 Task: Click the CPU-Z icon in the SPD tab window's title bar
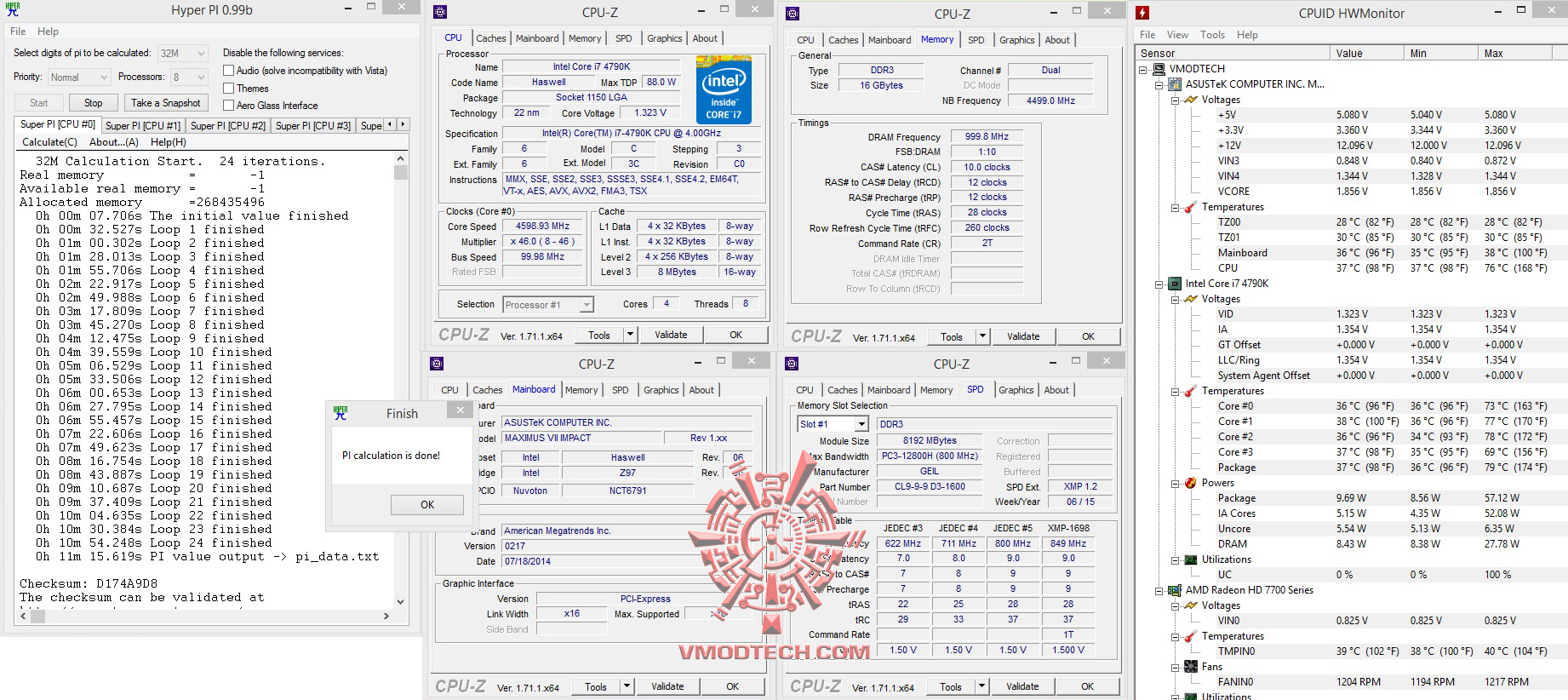click(x=792, y=364)
